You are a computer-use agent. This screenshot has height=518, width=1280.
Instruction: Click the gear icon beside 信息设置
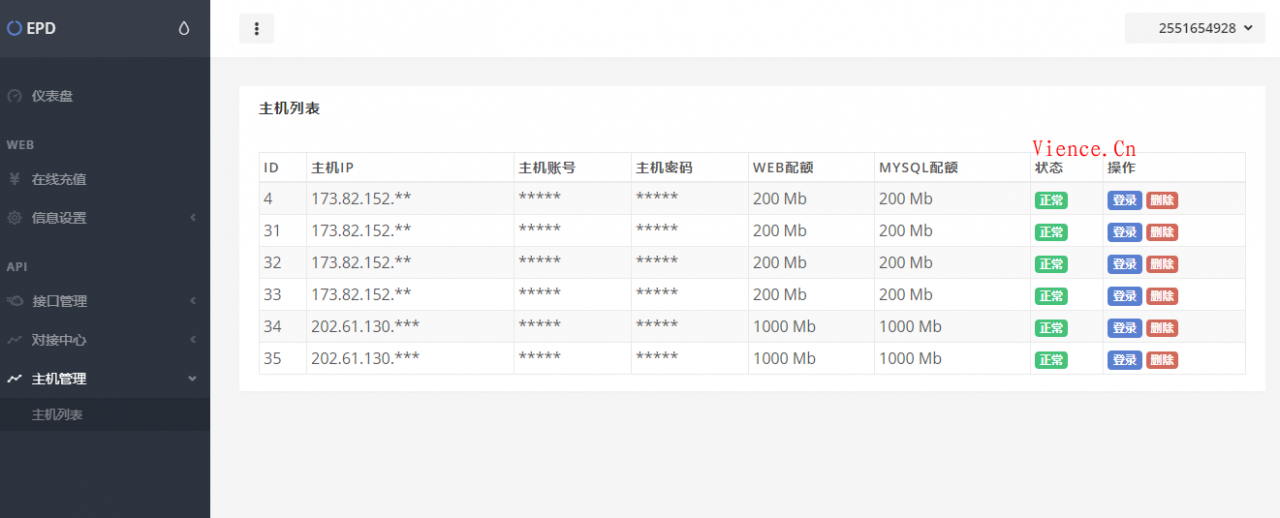click(x=14, y=218)
